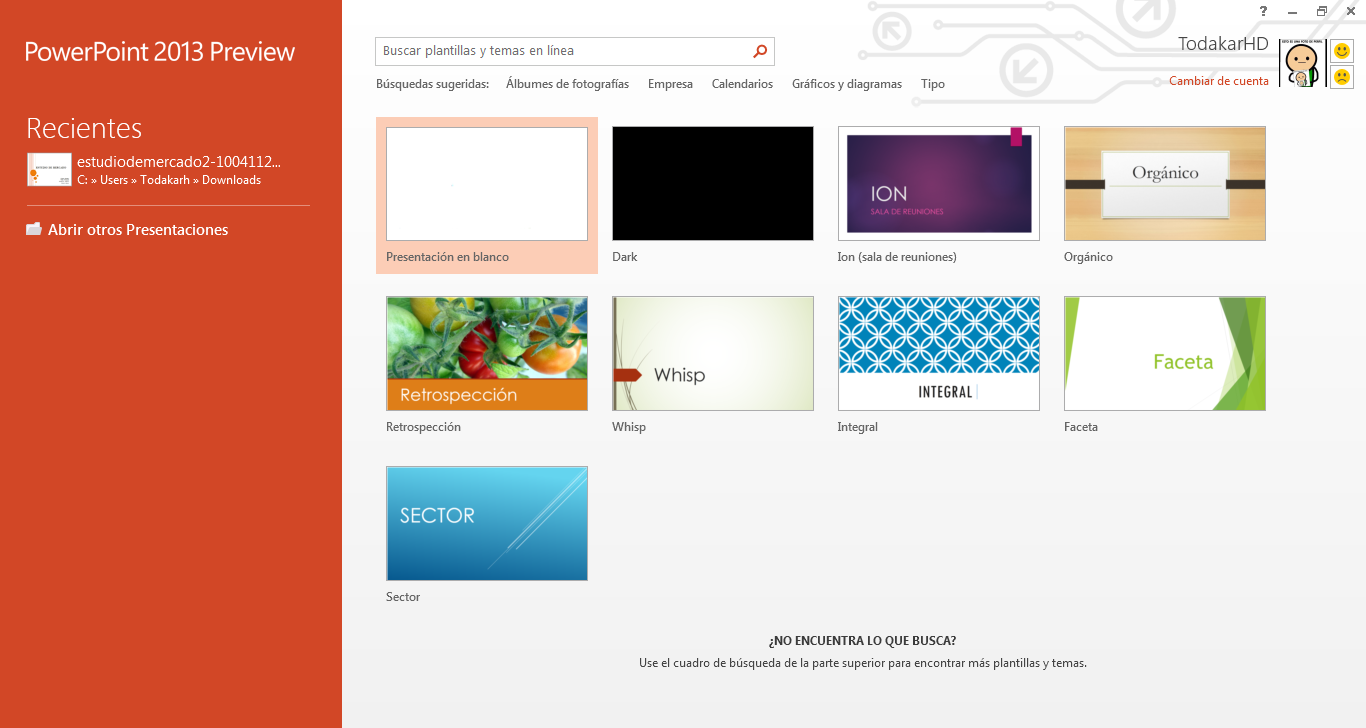
Task: Choose the Empresa suggested search
Action: pyautogui.click(x=670, y=84)
